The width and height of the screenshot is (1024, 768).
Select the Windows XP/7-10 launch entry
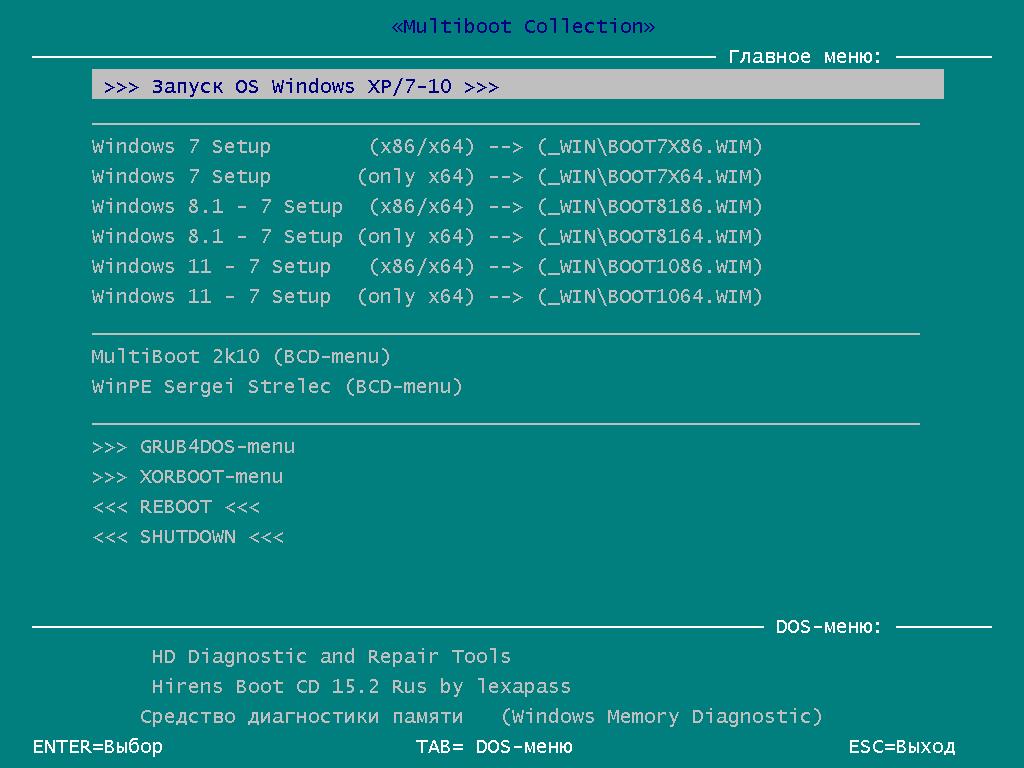300,87
